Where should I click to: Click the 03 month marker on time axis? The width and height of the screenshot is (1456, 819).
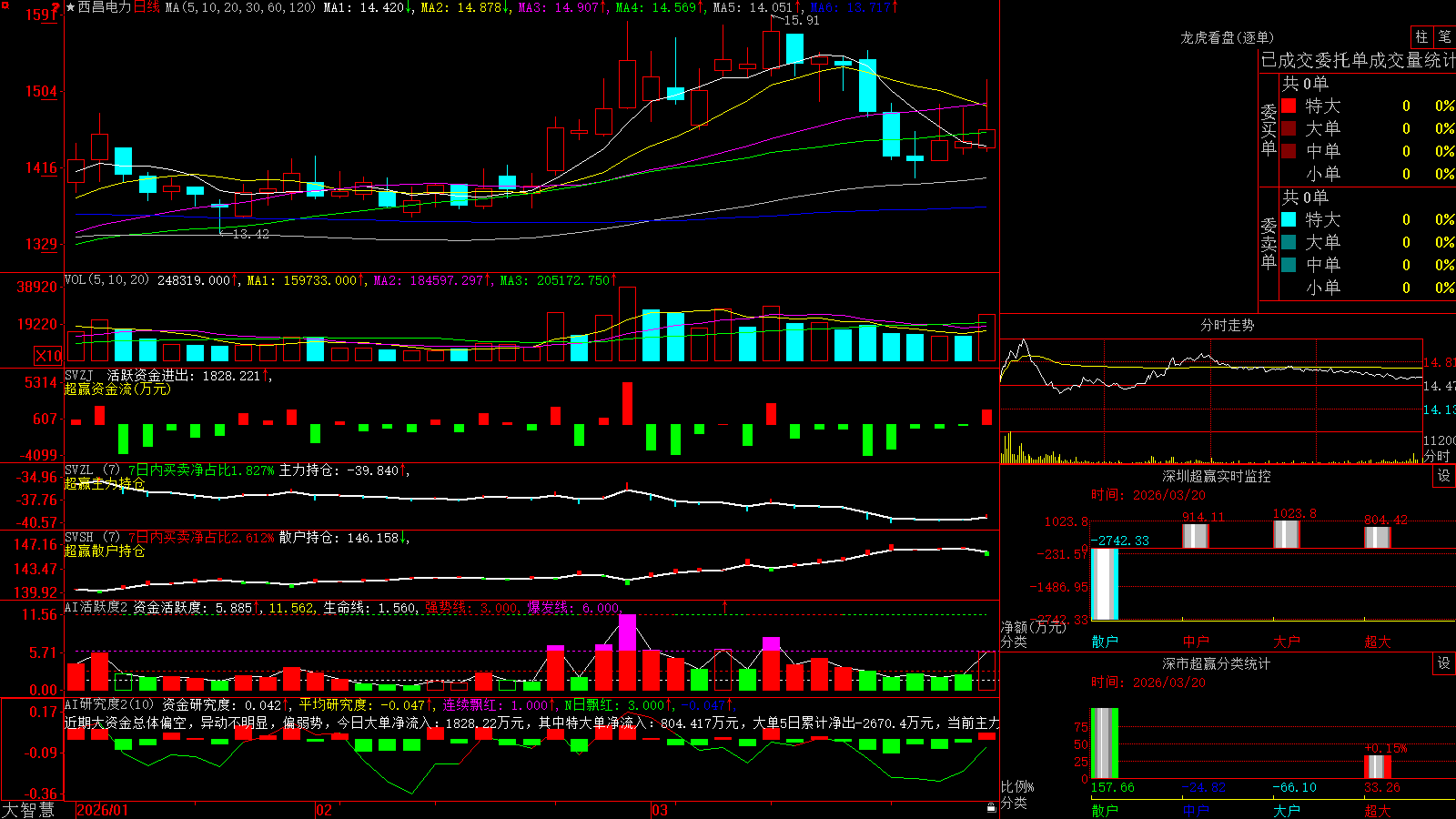coord(660,810)
